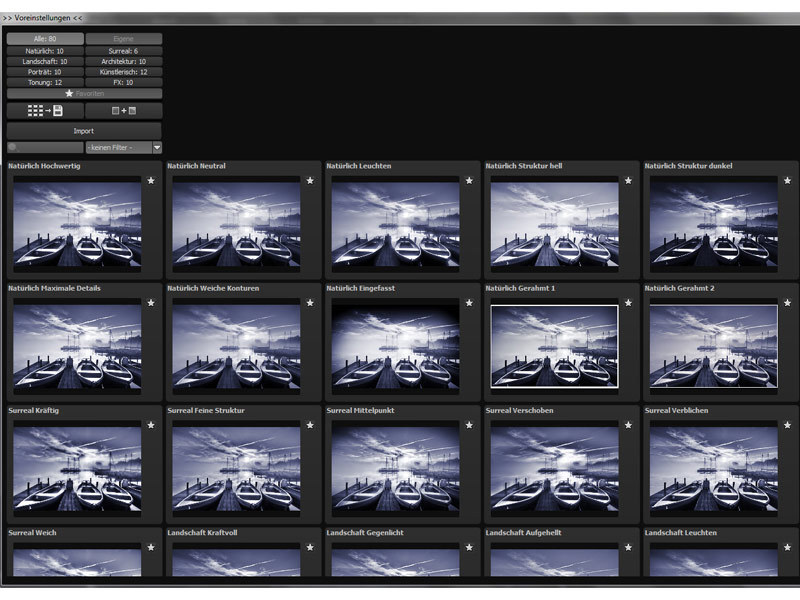The height and width of the screenshot is (600, 800).
Task: Favorite the Surreal Verschoben preset
Action: pyautogui.click(x=629, y=425)
